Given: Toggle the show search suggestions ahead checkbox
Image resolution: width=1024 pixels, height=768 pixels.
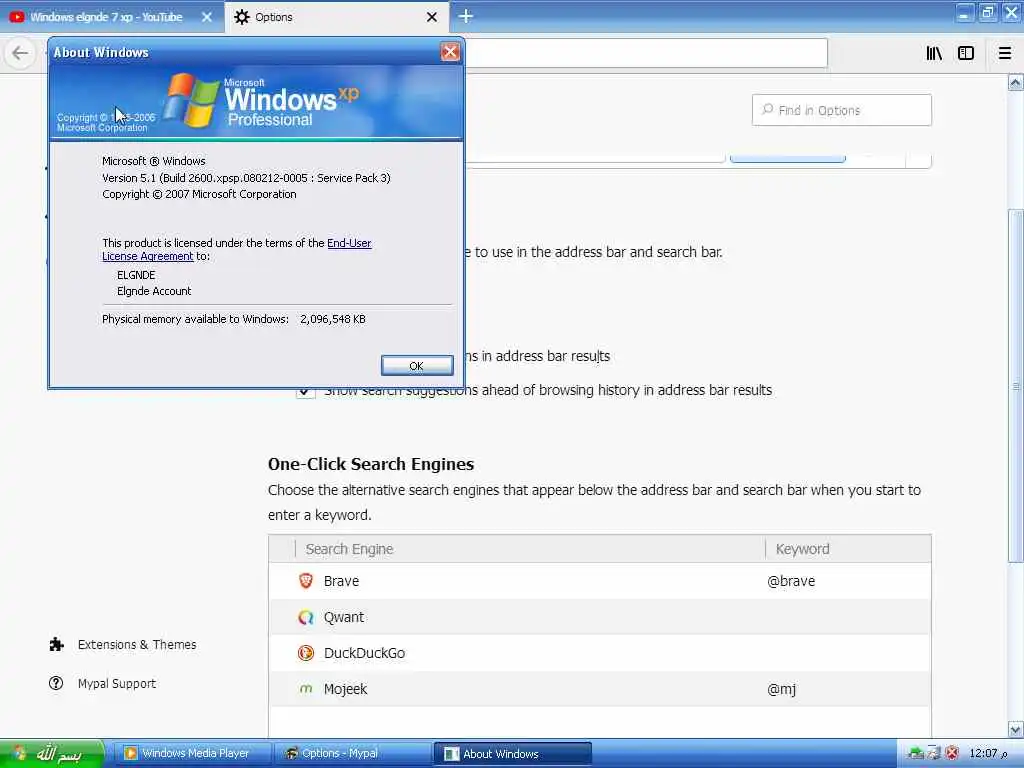Looking at the screenshot, I should 305,391.
